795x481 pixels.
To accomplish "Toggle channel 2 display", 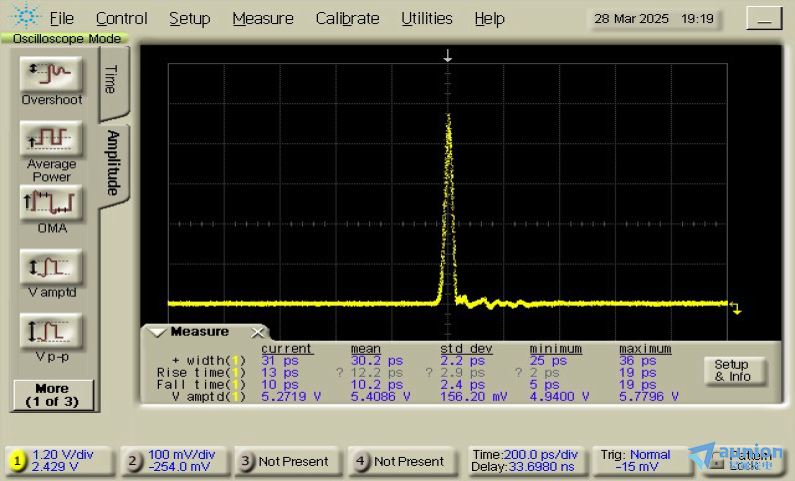I will pos(133,461).
